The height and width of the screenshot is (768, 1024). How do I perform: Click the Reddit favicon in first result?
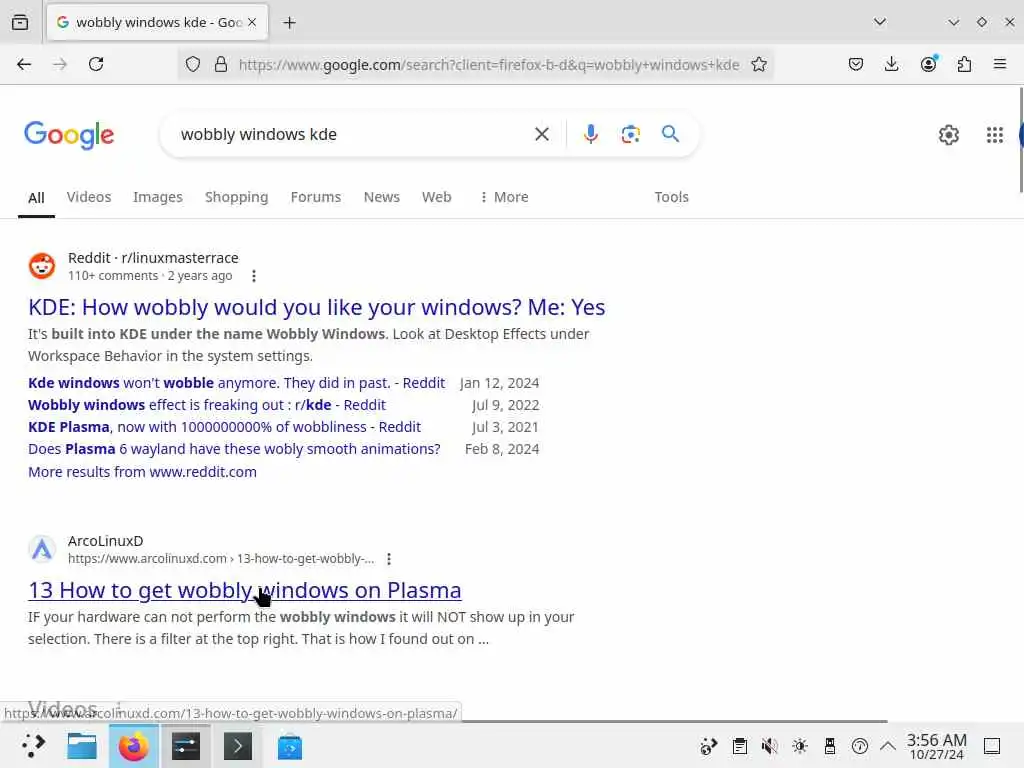[x=42, y=266]
